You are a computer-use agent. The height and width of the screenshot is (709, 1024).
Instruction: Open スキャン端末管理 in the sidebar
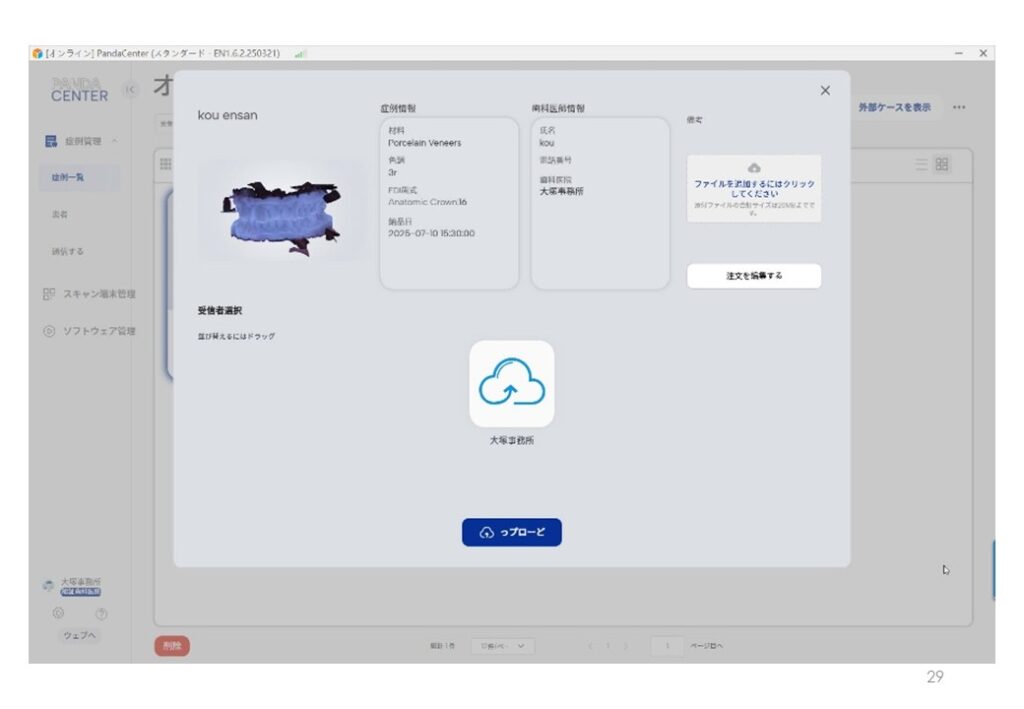90,294
